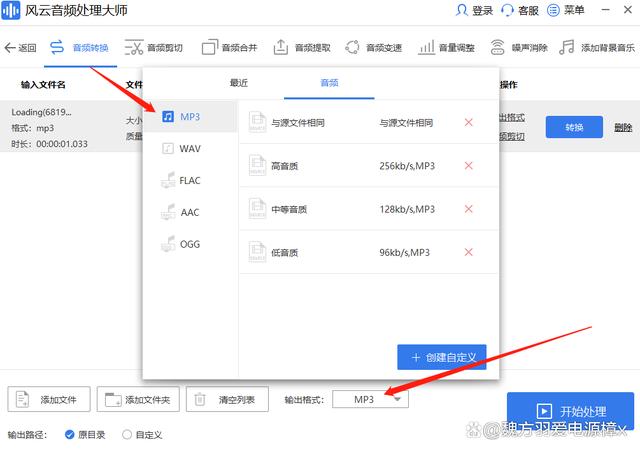Open the 音频合并 merge tool
This screenshot has height=452, width=640.
[230, 48]
